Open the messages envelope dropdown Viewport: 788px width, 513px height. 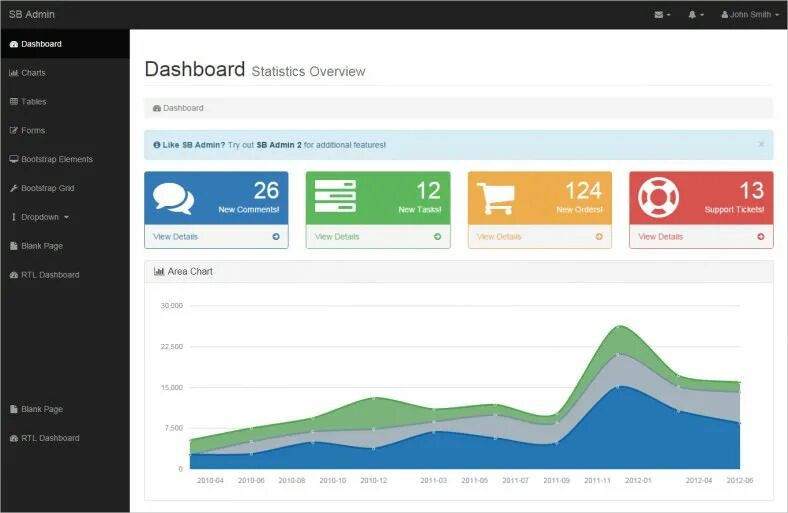pos(662,15)
